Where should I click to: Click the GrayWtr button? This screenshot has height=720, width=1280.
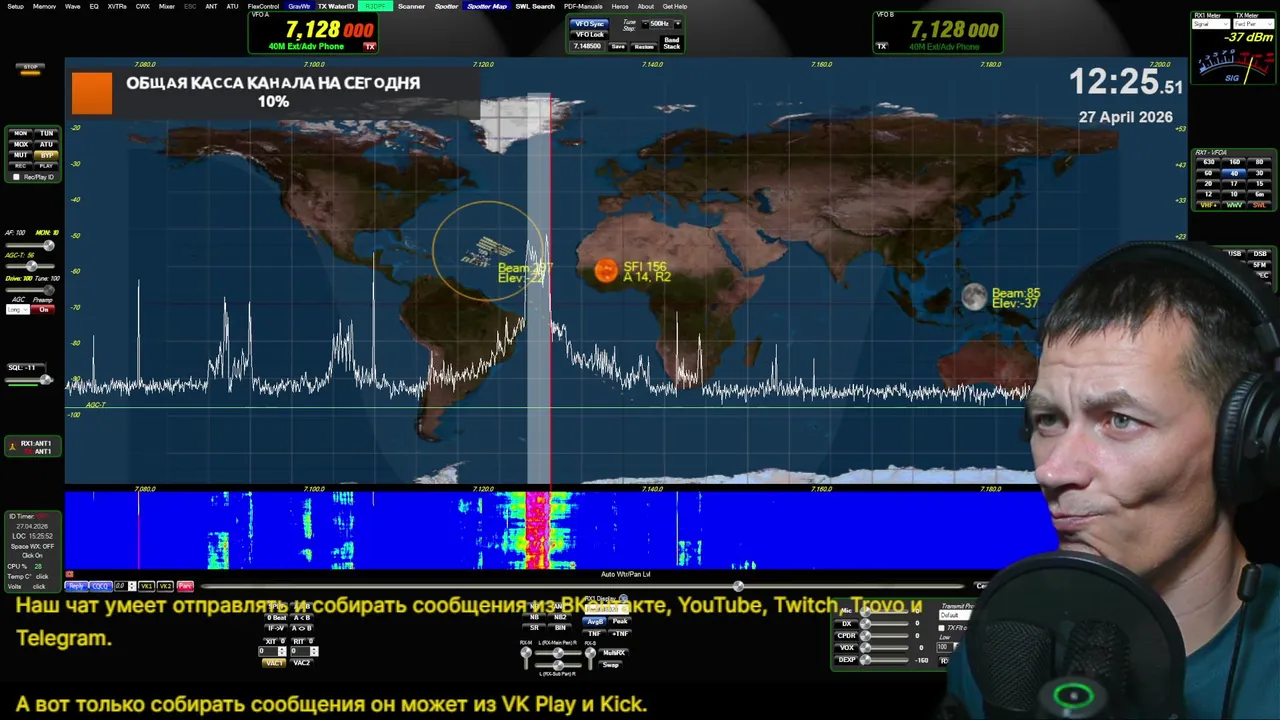tap(299, 6)
